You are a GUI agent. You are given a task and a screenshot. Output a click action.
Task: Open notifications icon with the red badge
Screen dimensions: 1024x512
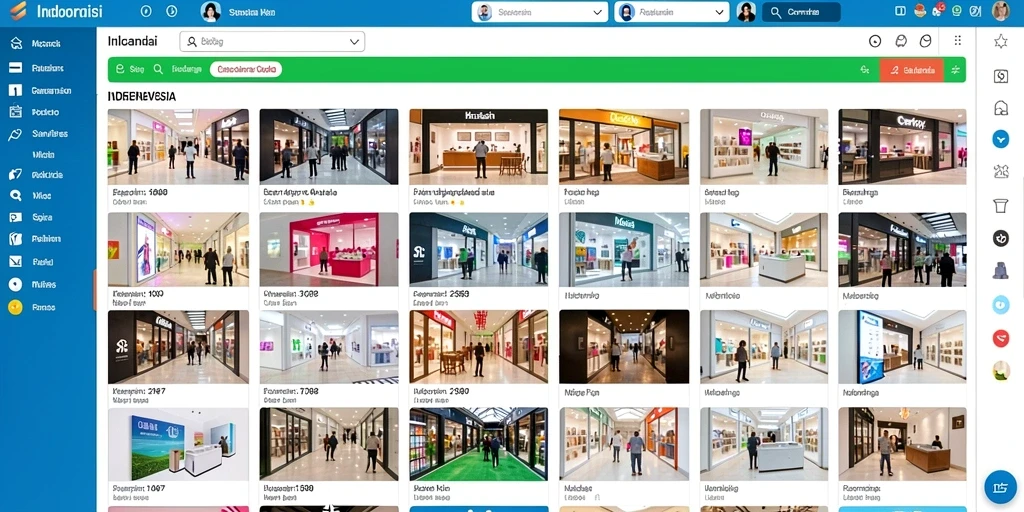tap(938, 10)
